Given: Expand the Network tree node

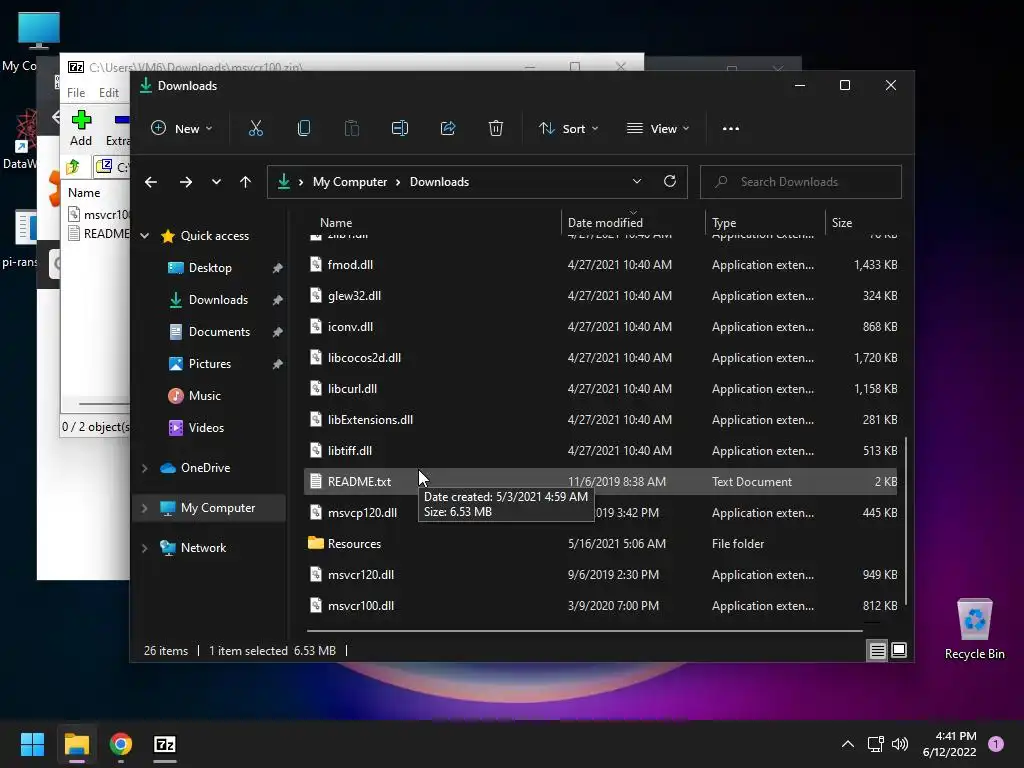Looking at the screenshot, I should [144, 548].
